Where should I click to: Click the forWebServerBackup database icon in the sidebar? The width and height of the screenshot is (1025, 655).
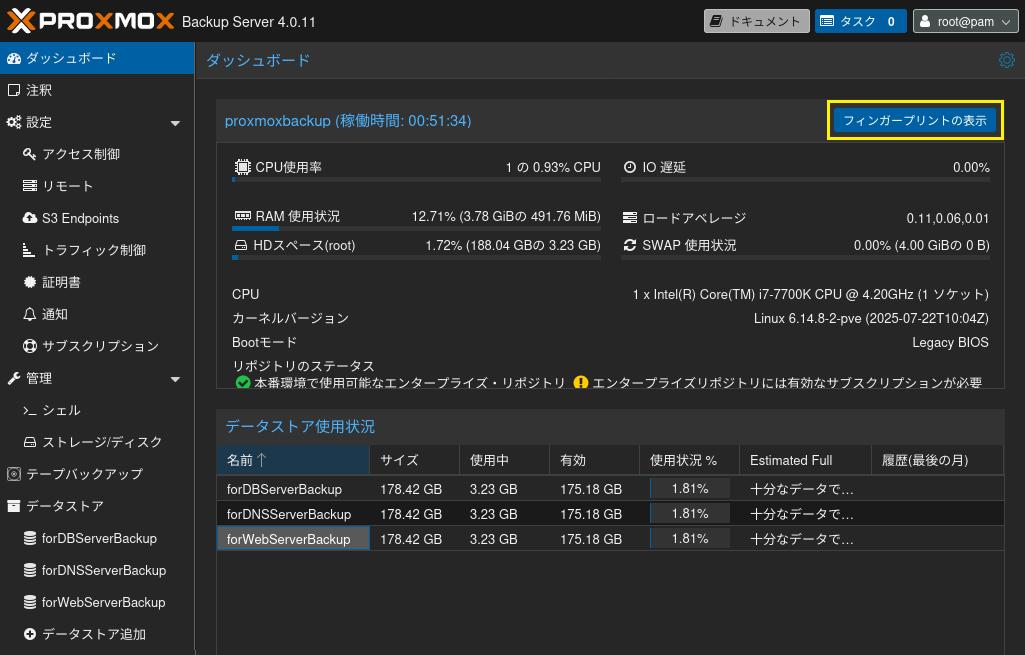(x=29, y=602)
